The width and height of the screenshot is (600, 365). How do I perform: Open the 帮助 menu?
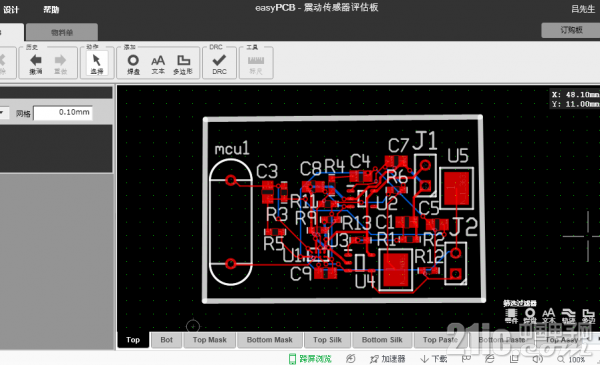[51, 10]
